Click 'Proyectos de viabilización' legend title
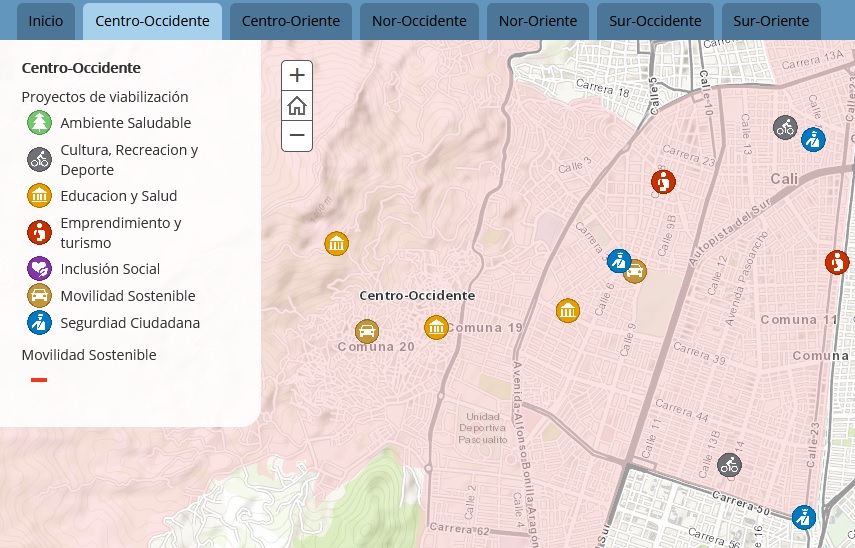855x548 pixels. click(x=105, y=97)
